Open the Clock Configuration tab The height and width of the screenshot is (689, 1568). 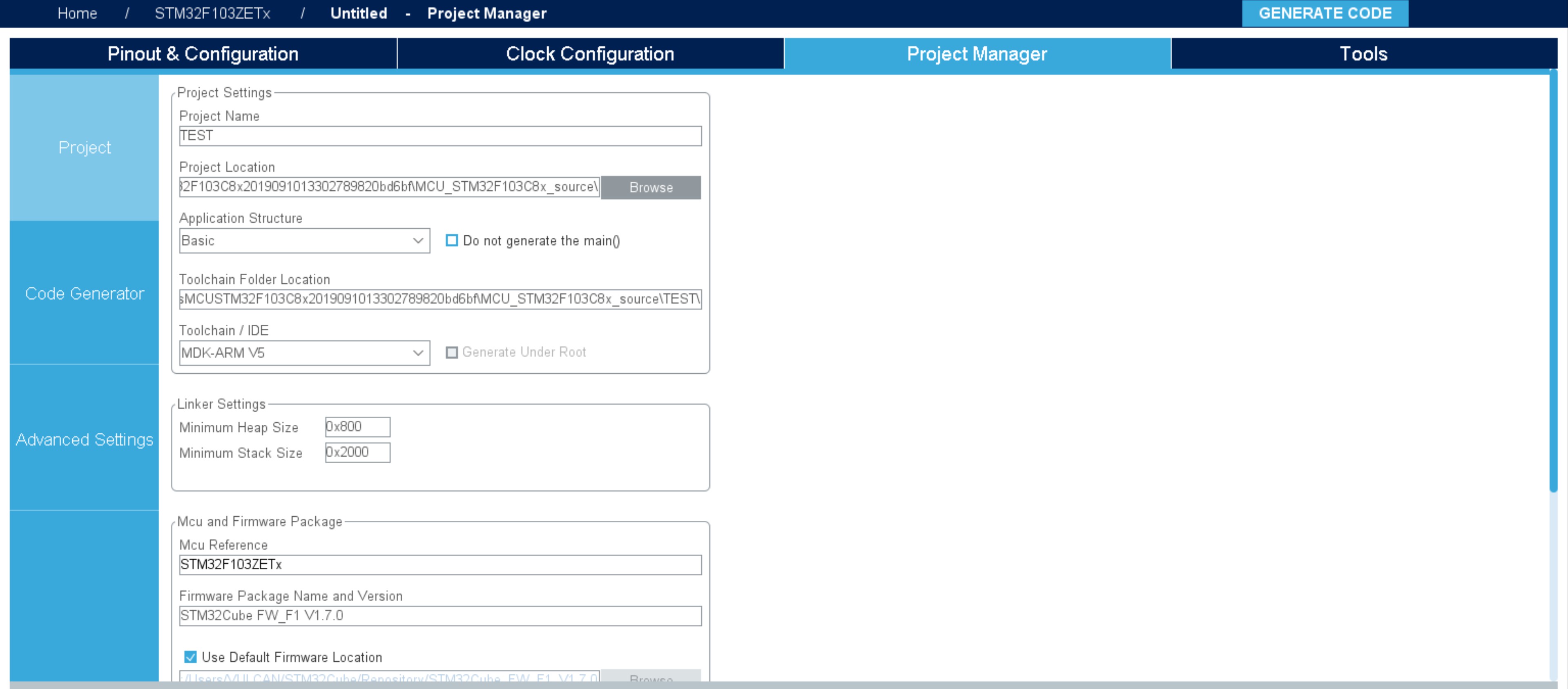(x=590, y=54)
